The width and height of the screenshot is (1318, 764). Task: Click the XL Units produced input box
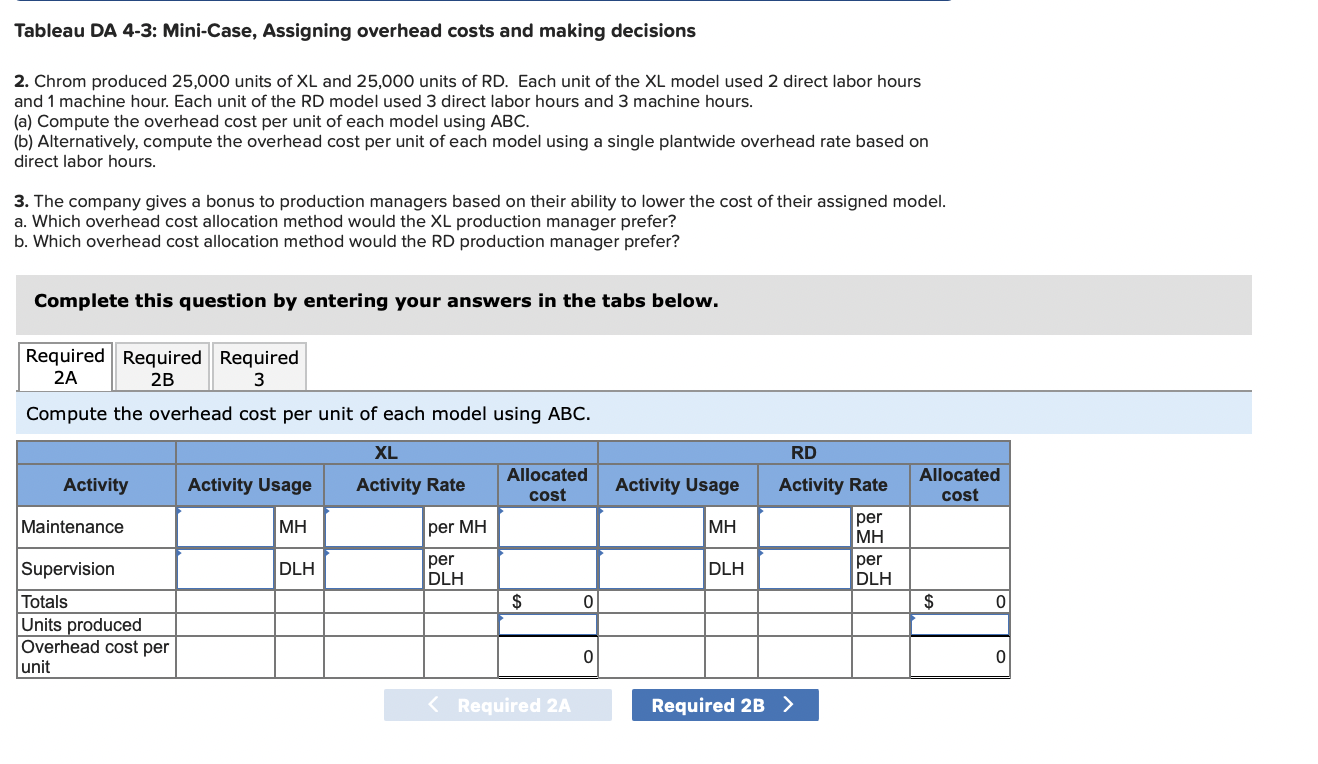click(547, 623)
